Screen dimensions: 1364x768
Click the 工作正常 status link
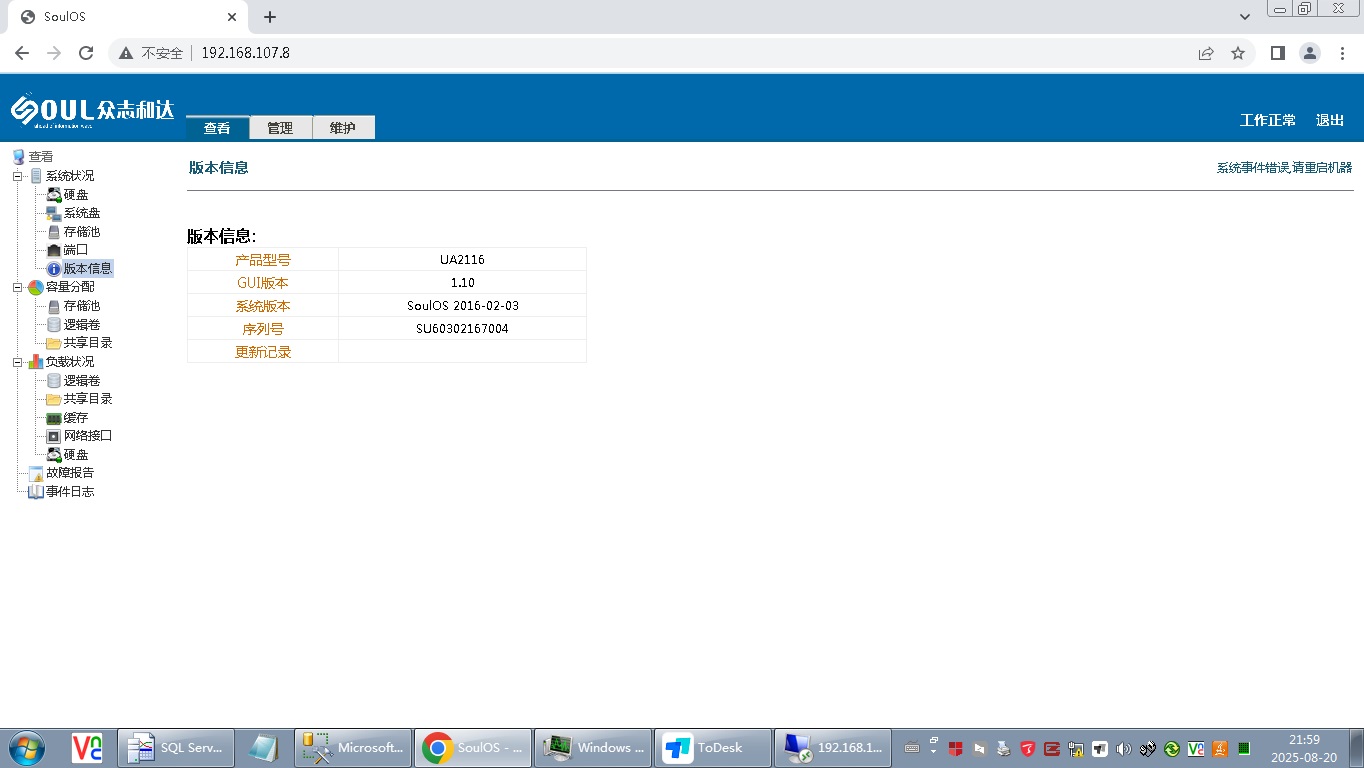[x=1268, y=120]
